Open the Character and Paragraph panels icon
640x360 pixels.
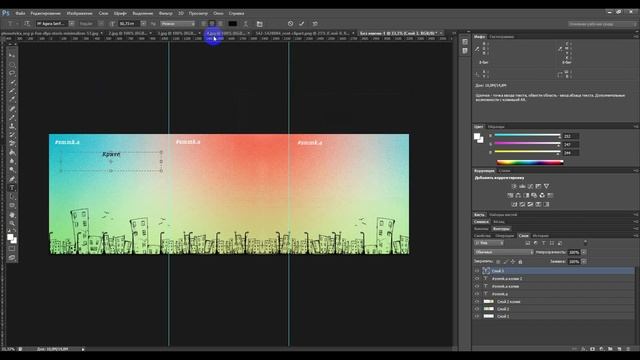click(x=260, y=24)
